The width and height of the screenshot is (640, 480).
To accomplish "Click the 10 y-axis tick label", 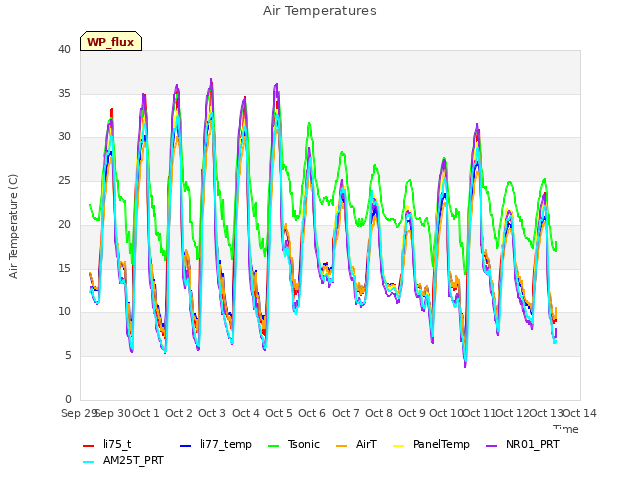I will point(64,312).
